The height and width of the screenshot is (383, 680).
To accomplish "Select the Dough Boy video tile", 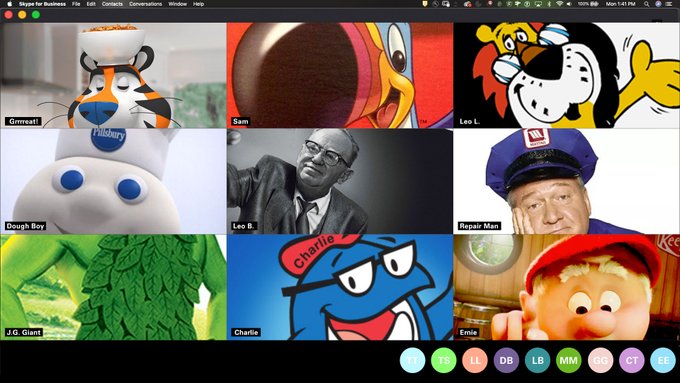I will (113, 181).
